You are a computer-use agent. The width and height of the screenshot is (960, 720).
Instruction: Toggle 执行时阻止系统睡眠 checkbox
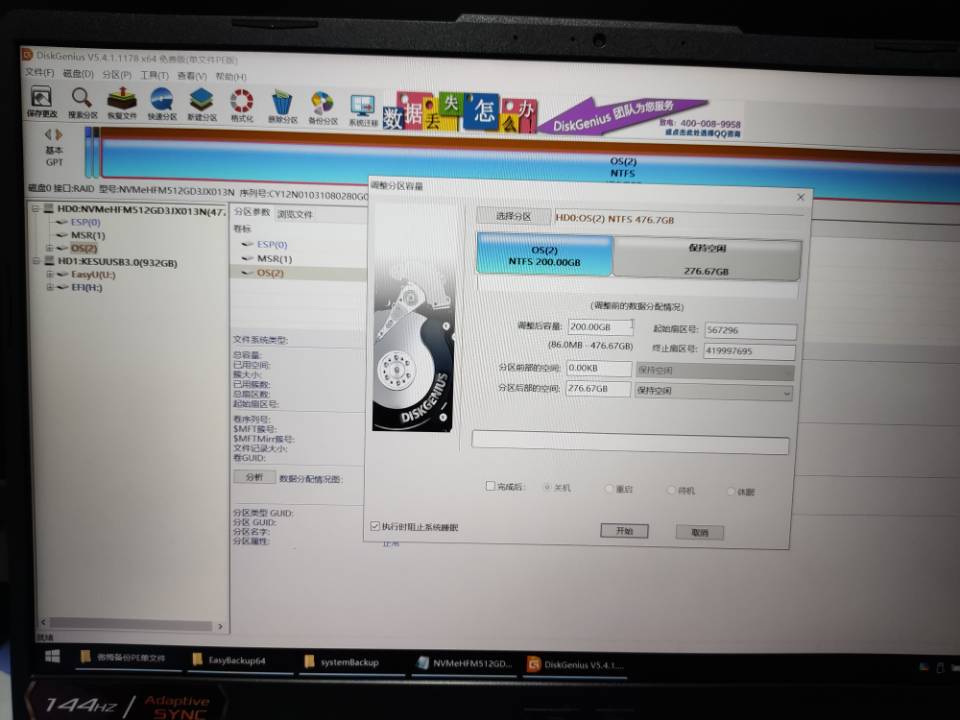pos(375,526)
